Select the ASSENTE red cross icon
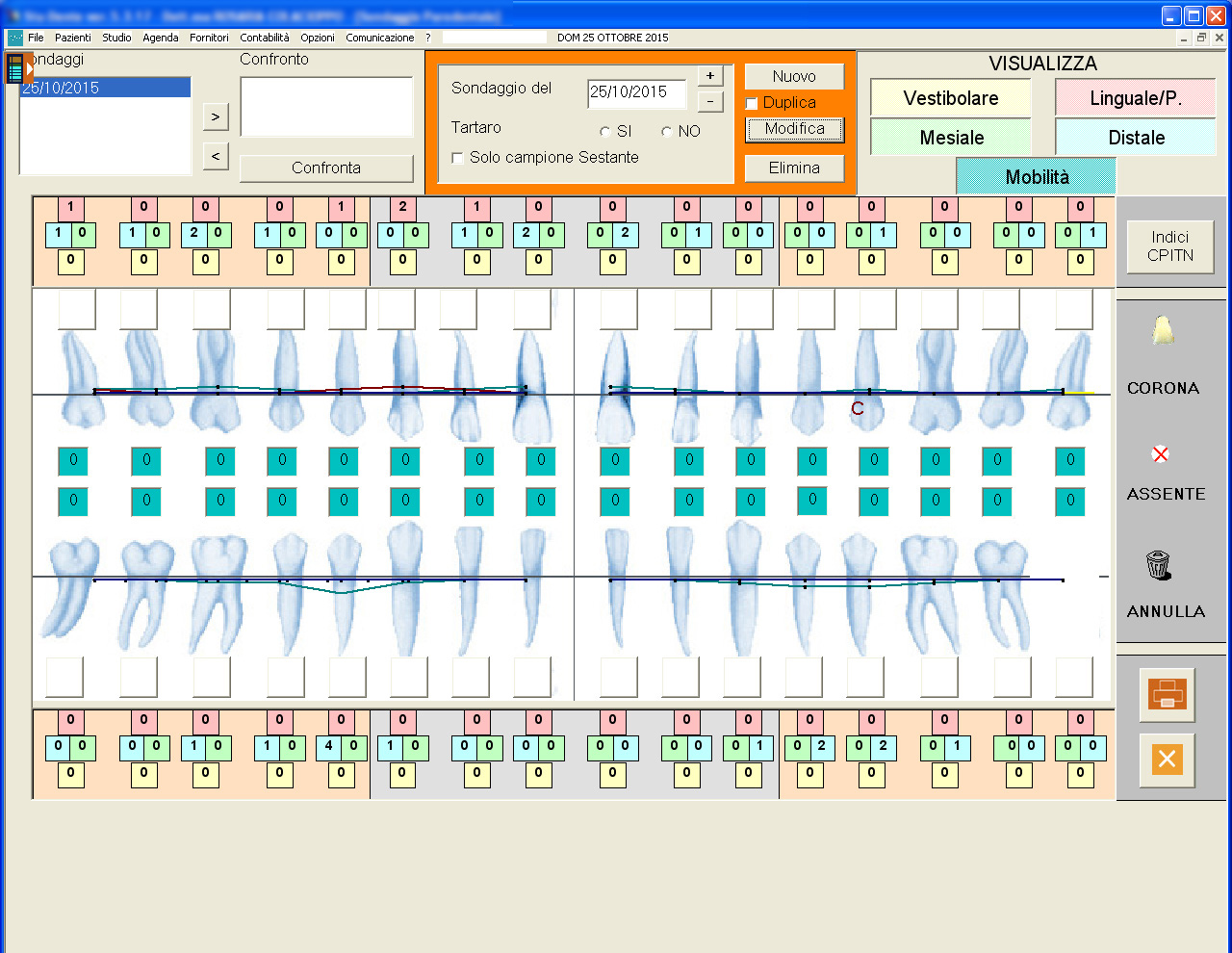 coord(1160,453)
